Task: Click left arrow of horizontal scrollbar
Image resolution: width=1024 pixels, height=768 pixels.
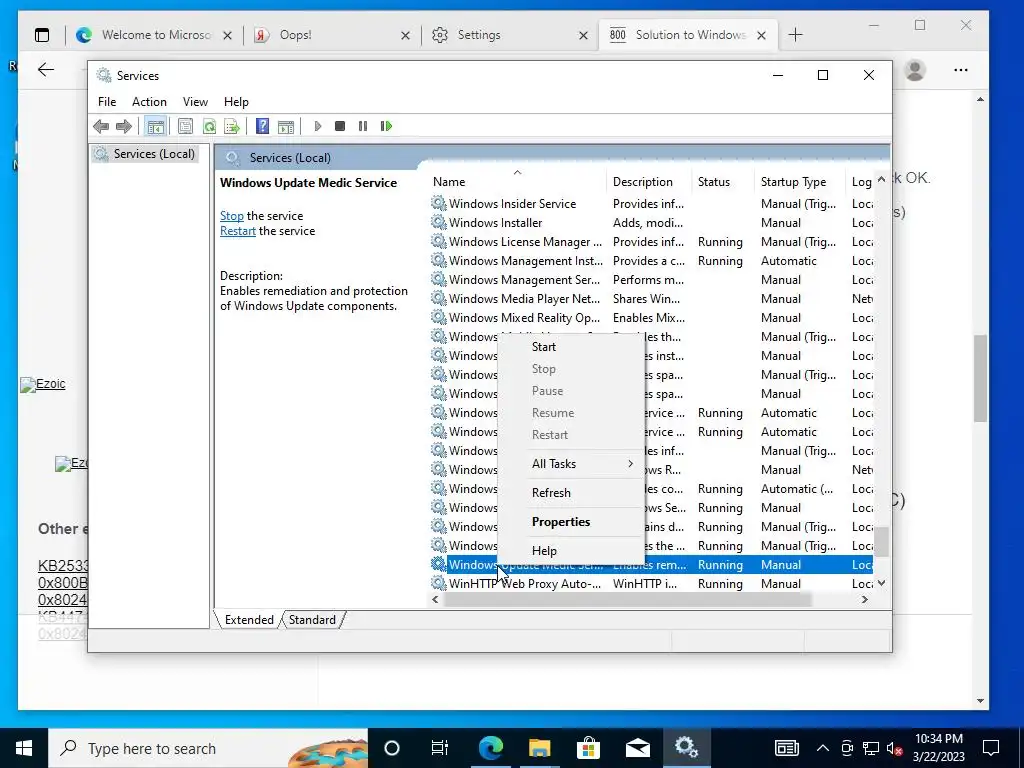Action: click(436, 599)
